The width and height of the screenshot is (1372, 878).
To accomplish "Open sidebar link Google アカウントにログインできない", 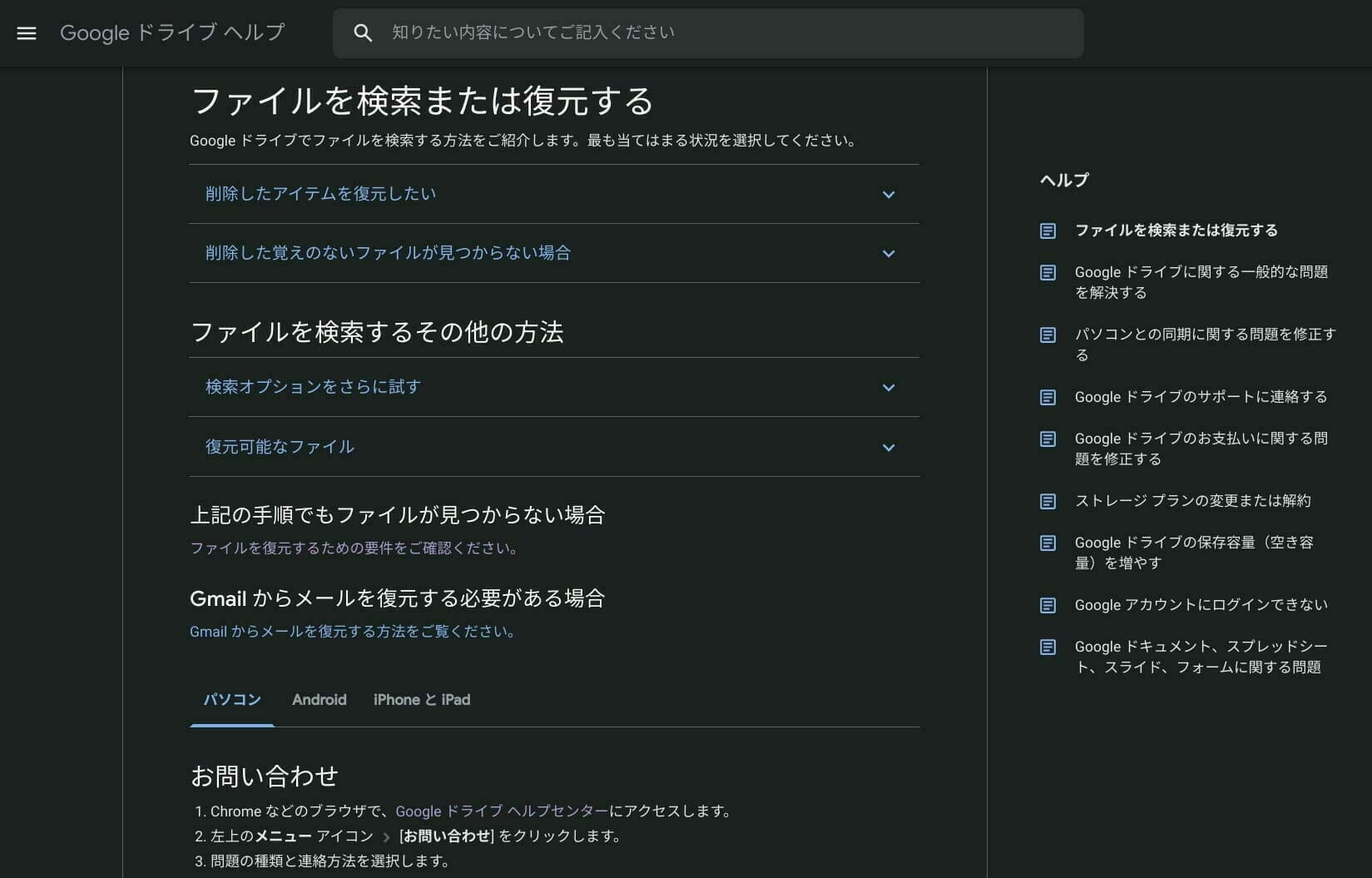I will (x=1201, y=605).
